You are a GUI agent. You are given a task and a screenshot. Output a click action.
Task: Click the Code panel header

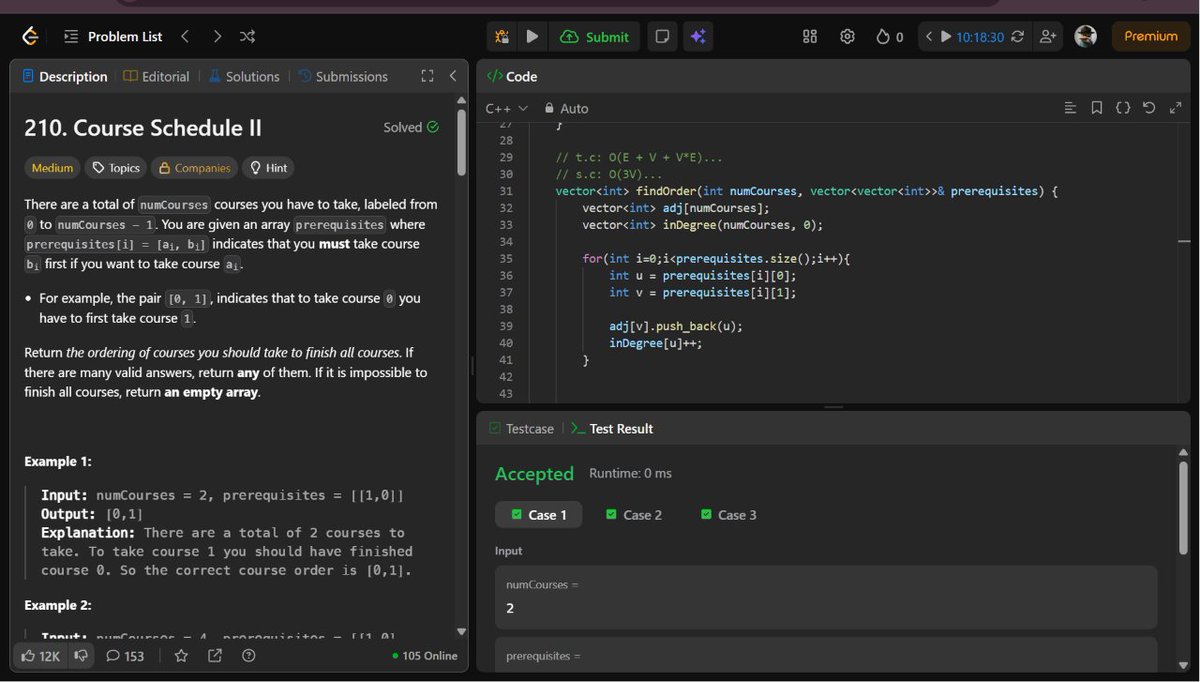click(512, 76)
